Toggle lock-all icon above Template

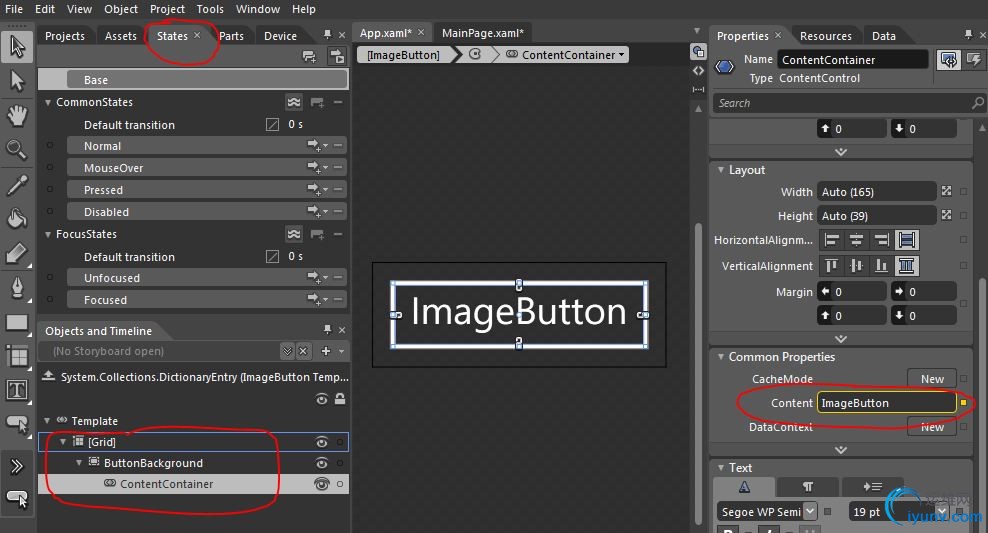(340, 399)
